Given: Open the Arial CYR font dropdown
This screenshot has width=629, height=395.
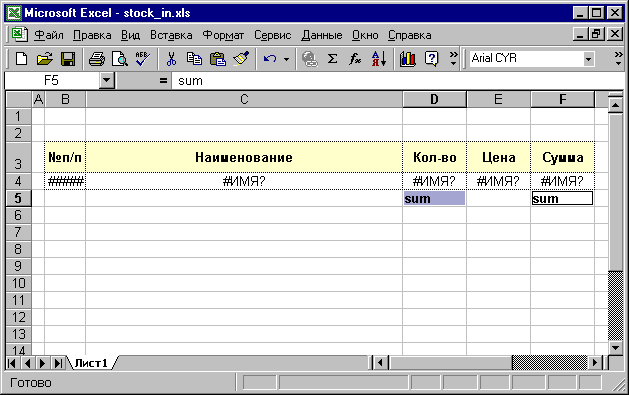Looking at the screenshot, I should click(588, 59).
